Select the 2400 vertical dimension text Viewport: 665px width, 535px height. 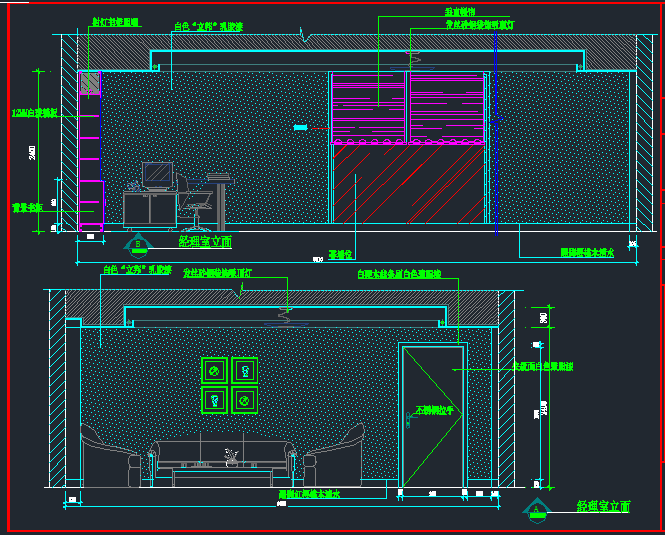pos(32,153)
